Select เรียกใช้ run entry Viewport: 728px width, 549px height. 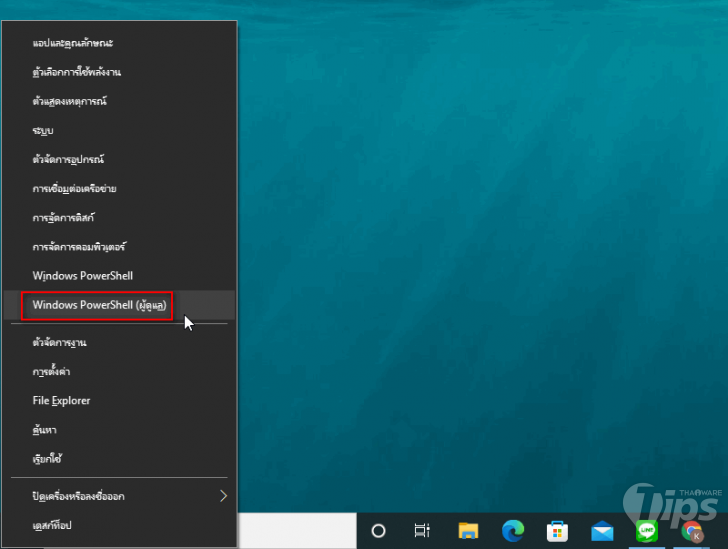tap(119, 459)
